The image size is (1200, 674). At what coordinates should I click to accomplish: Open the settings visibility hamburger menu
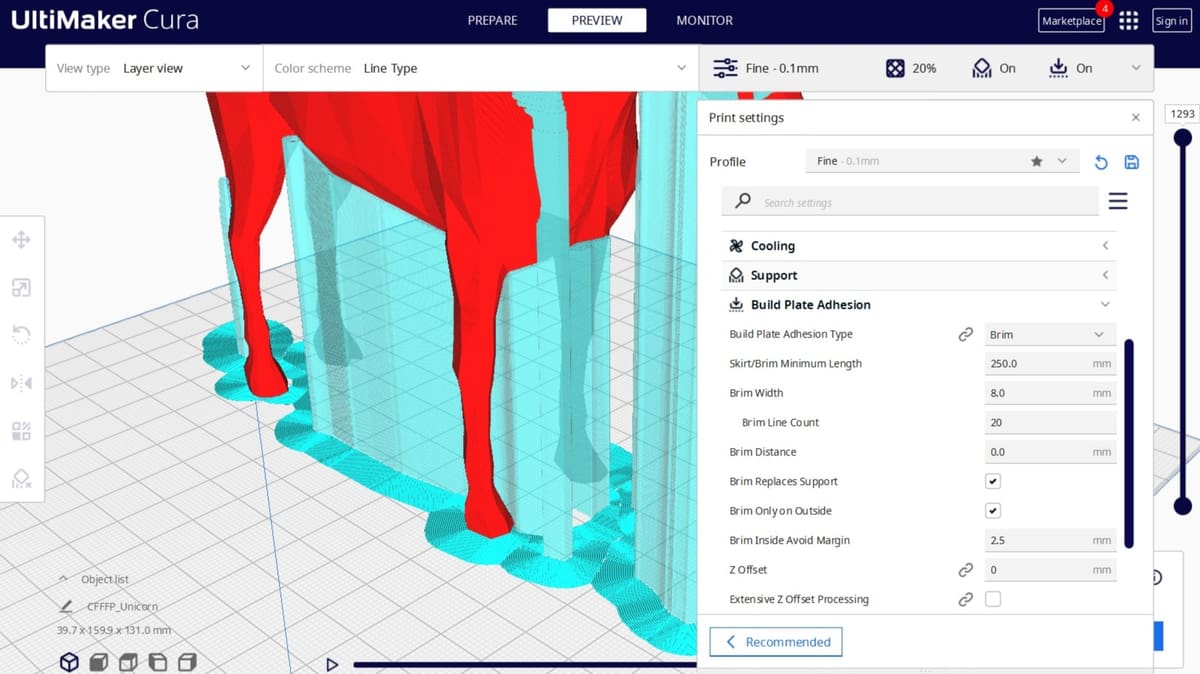1118,202
